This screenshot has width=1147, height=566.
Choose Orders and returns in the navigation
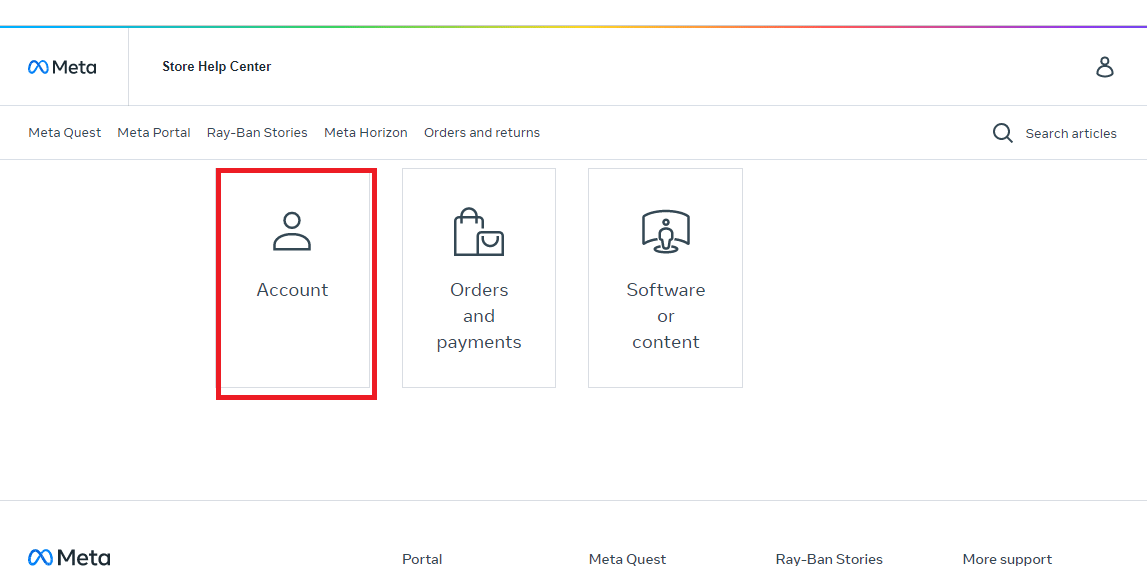pyautogui.click(x=482, y=133)
